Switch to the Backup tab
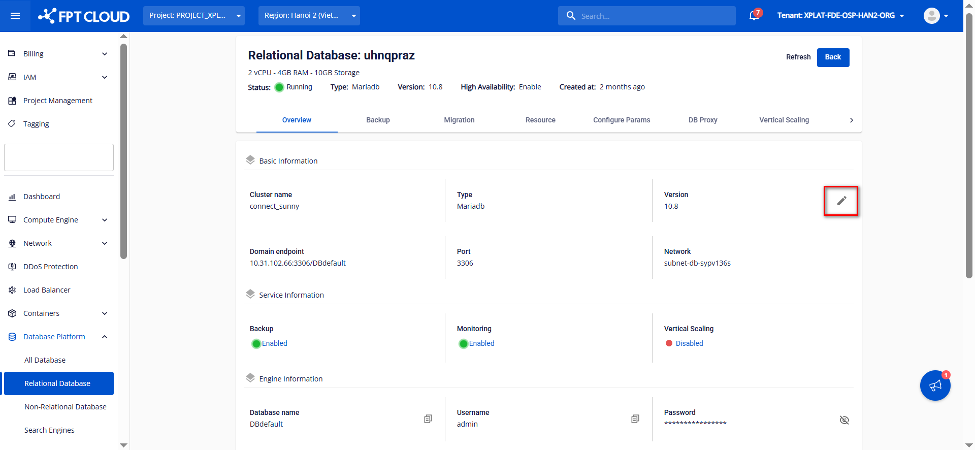Viewport: 977px width, 452px height. (378, 120)
